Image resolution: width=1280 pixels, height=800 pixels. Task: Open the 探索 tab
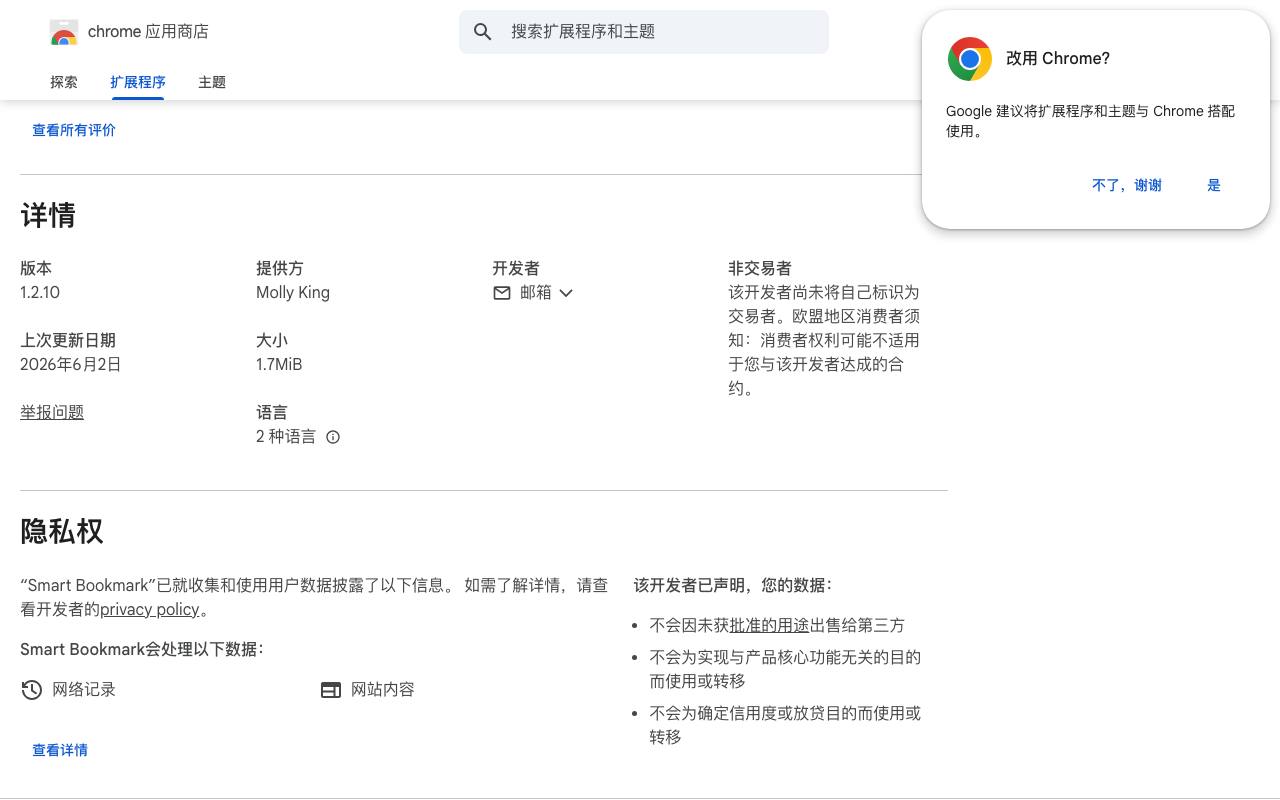click(64, 82)
